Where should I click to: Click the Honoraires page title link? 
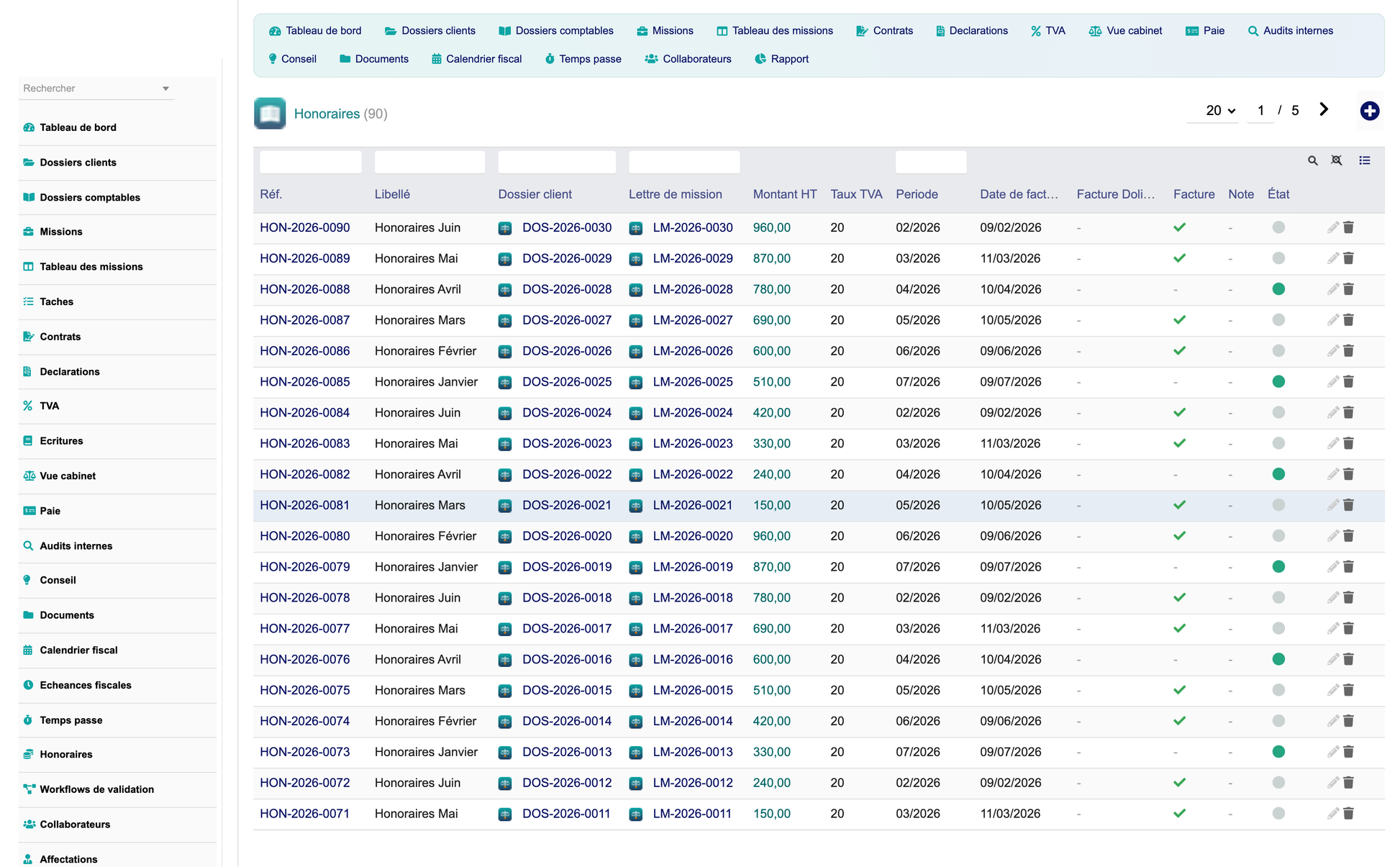(x=327, y=114)
